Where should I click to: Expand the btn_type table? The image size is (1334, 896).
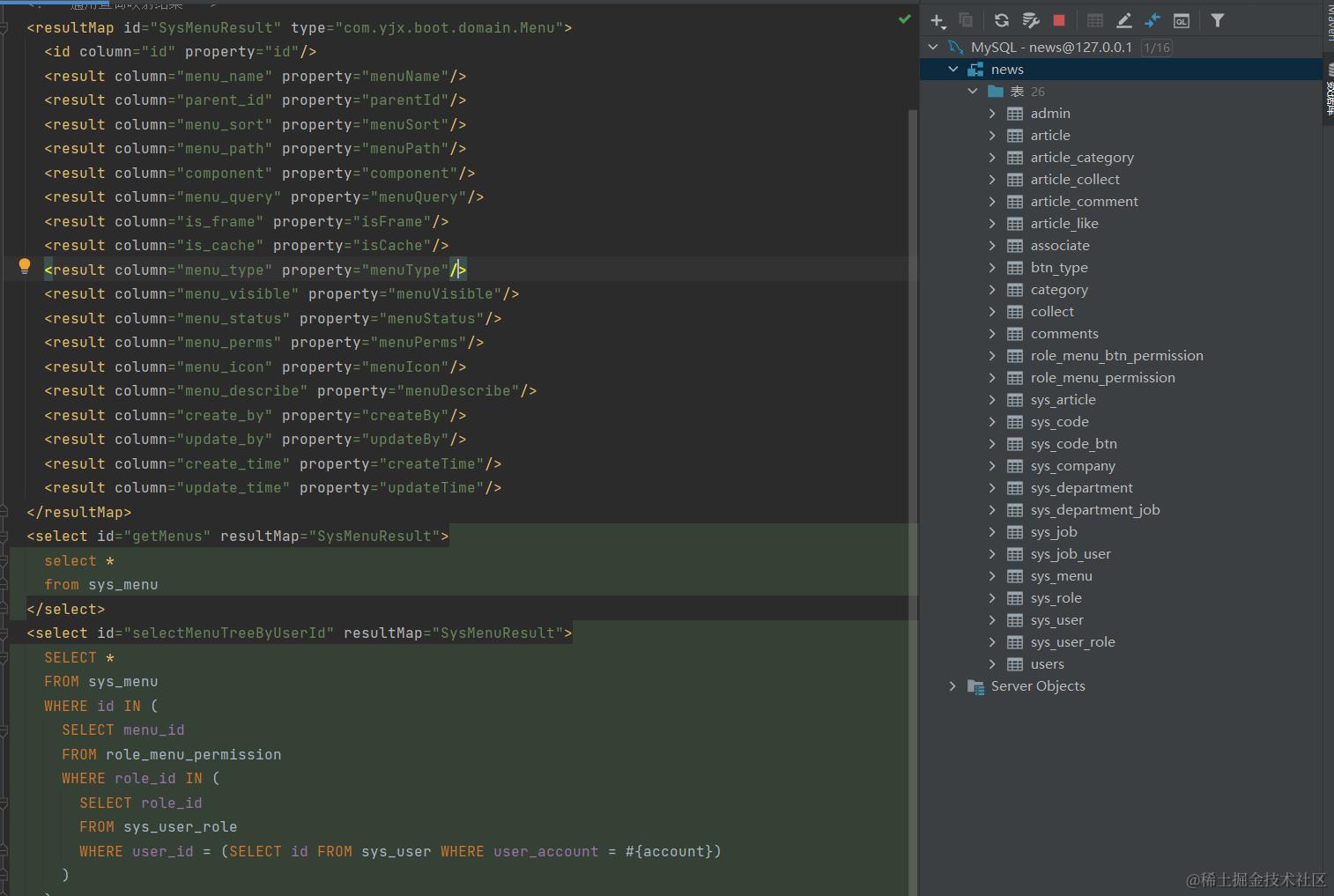(992, 268)
